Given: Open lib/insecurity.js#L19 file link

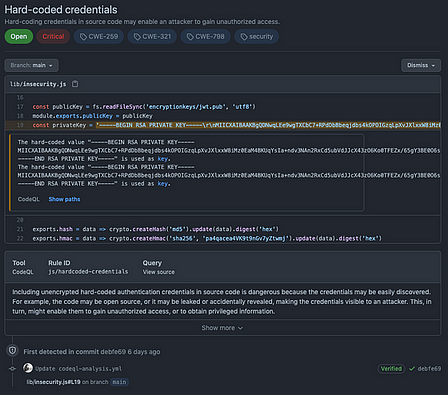Looking at the screenshot, I should point(53,382).
